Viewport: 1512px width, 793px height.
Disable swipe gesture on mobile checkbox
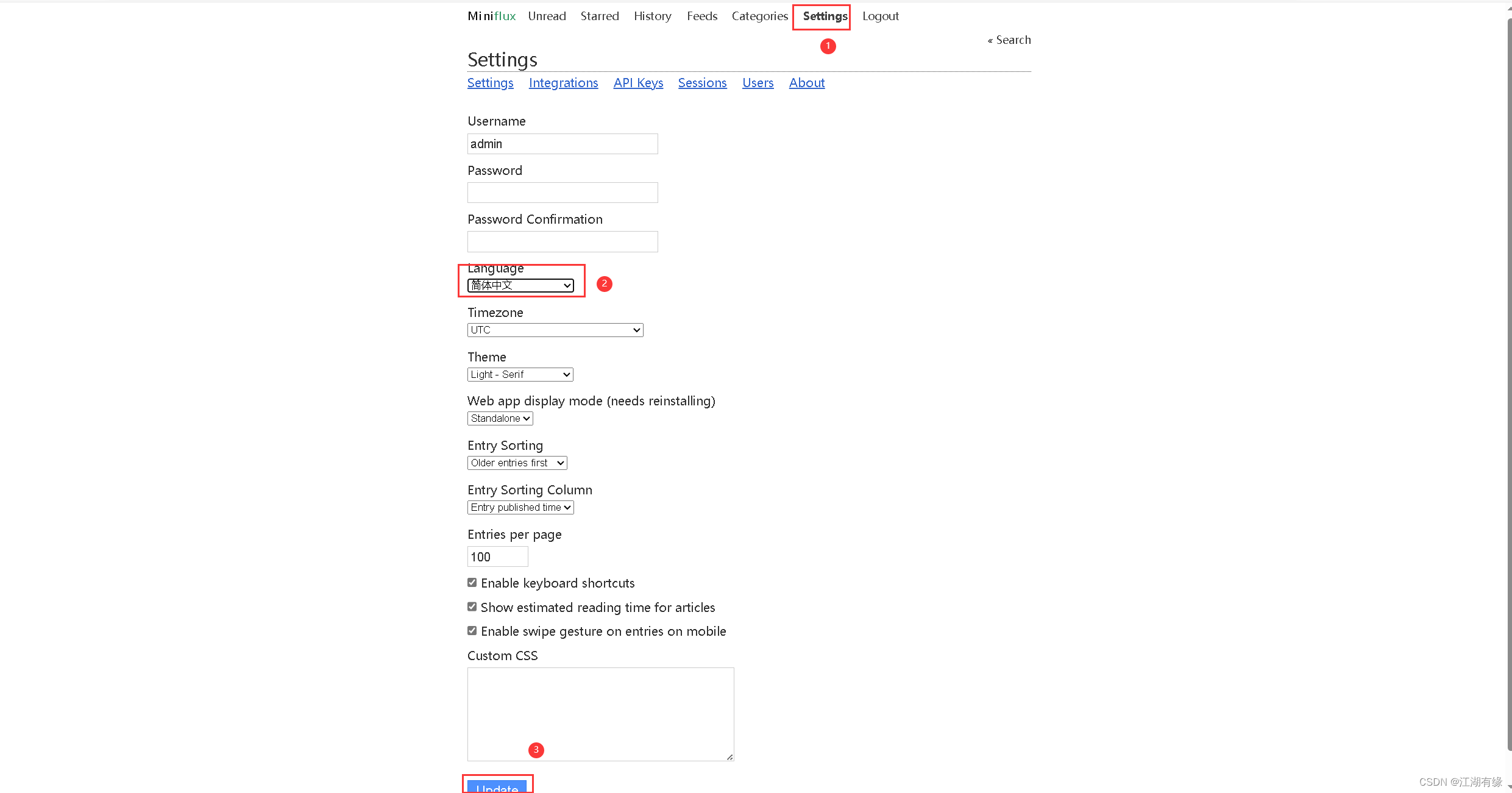pos(472,631)
